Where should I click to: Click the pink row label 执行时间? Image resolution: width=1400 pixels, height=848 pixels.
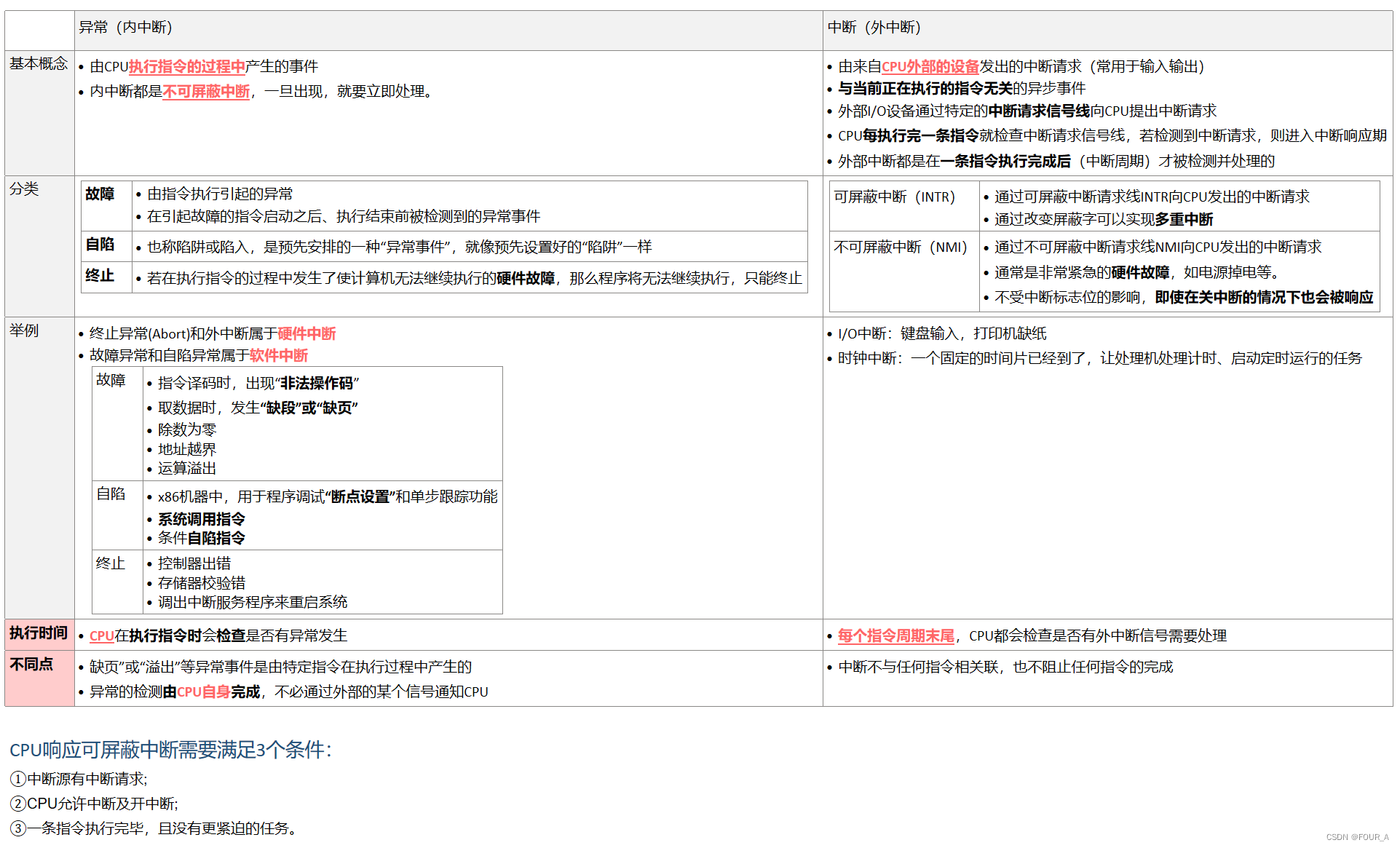coord(39,633)
